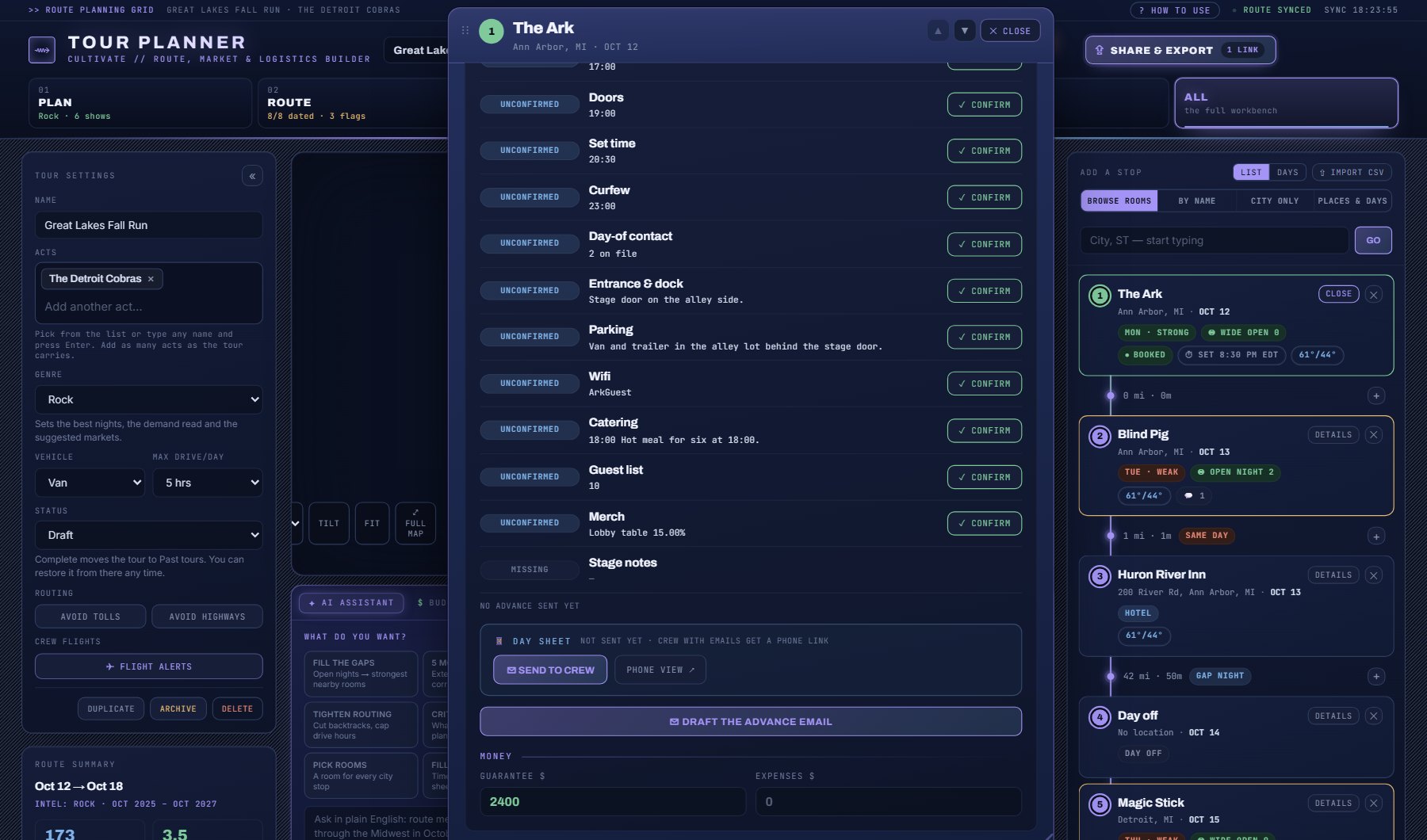Click the Guarantee $ field
This screenshot has height=840, width=1427.
pyautogui.click(x=613, y=802)
